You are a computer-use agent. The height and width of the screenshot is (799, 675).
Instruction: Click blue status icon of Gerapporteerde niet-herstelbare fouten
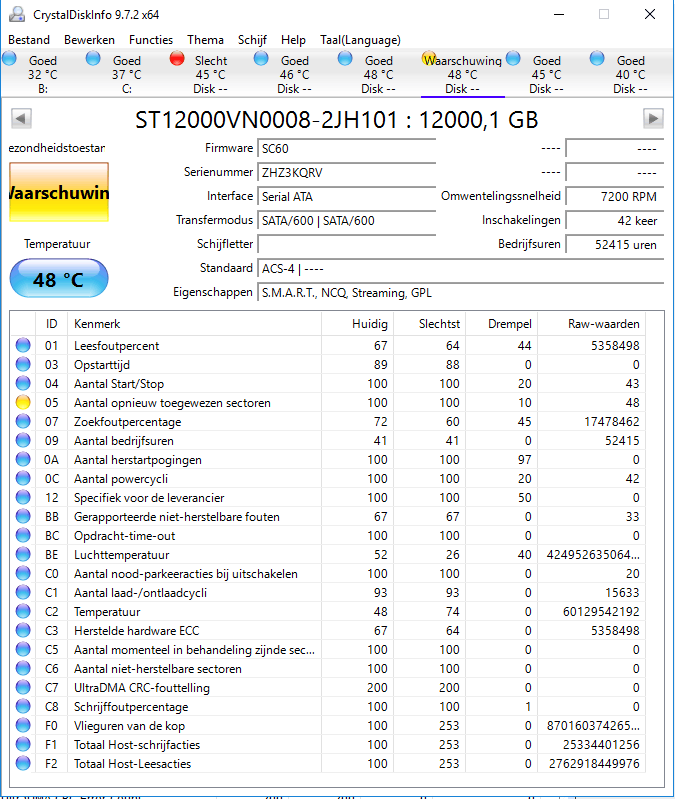coord(23,517)
